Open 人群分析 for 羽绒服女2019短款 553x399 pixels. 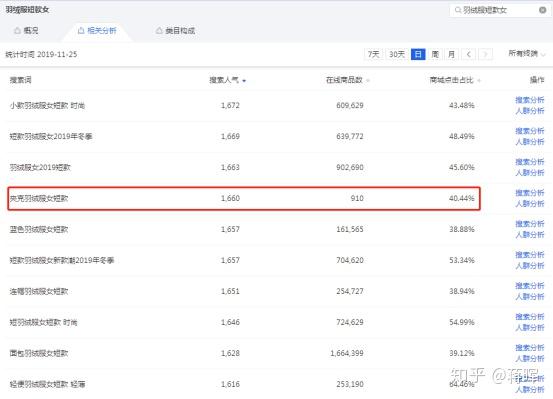[x=529, y=173]
